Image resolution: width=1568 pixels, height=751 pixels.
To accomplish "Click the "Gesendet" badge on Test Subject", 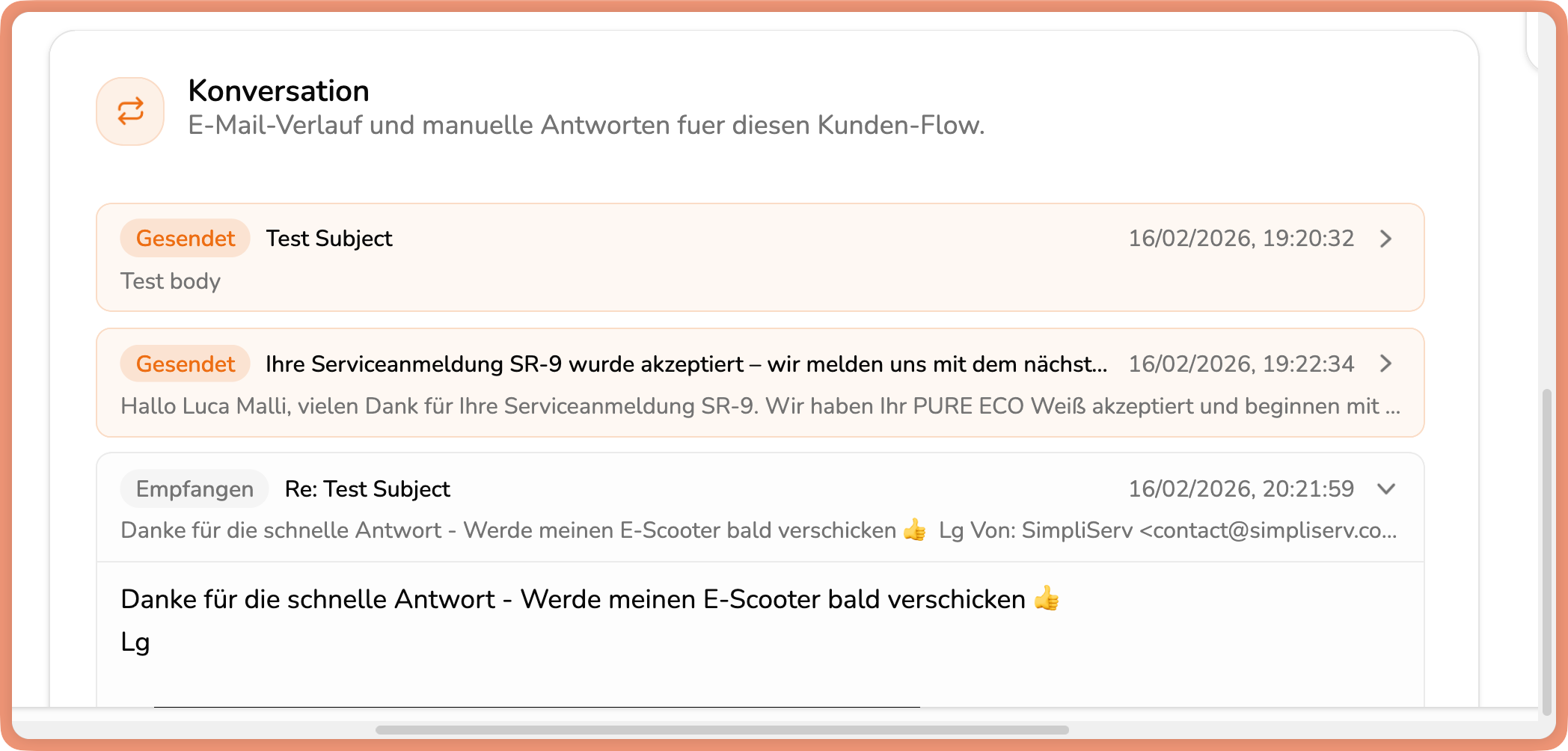I will tap(185, 238).
